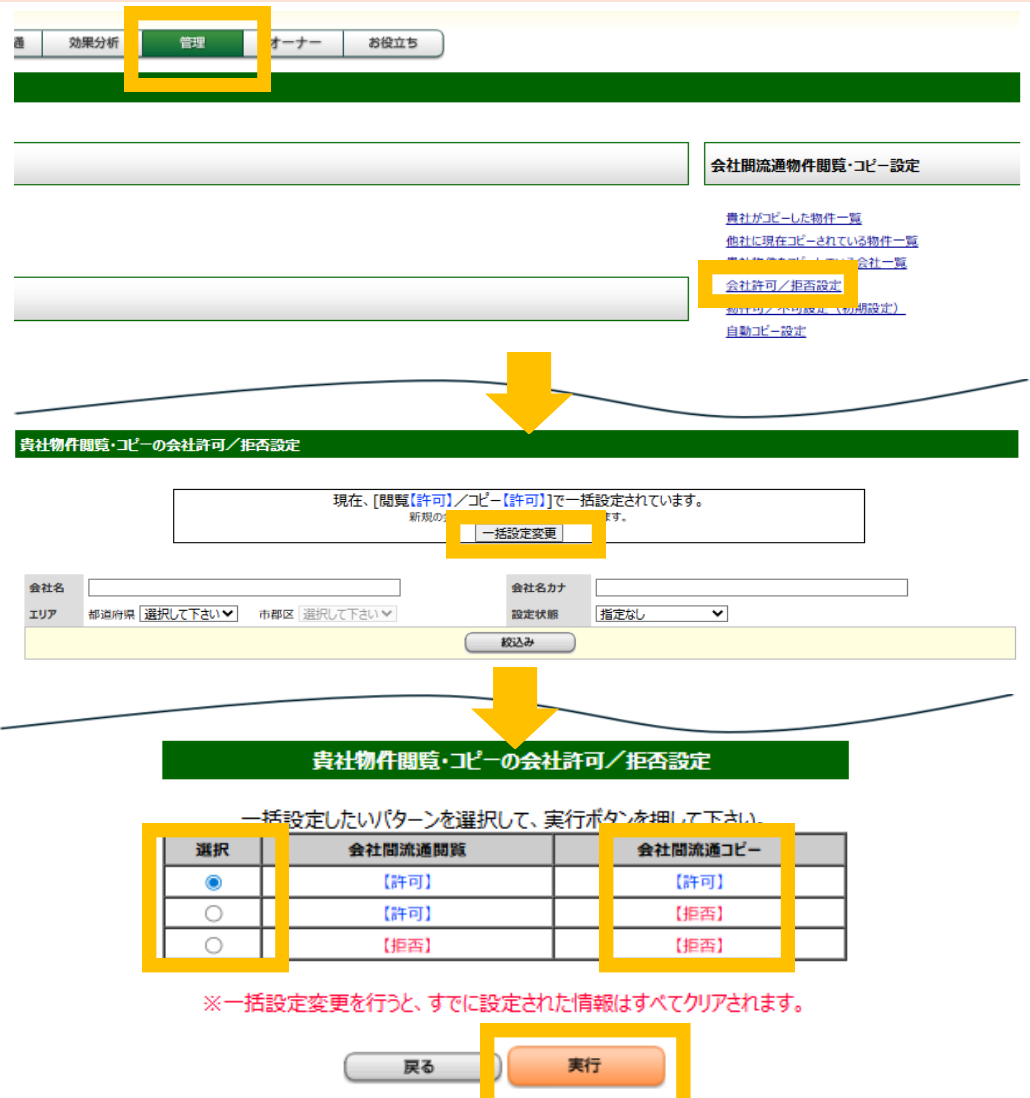Viewport: 1030px width, 1098px height.
Task: Click the orange 実行 button
Action: 586,1067
